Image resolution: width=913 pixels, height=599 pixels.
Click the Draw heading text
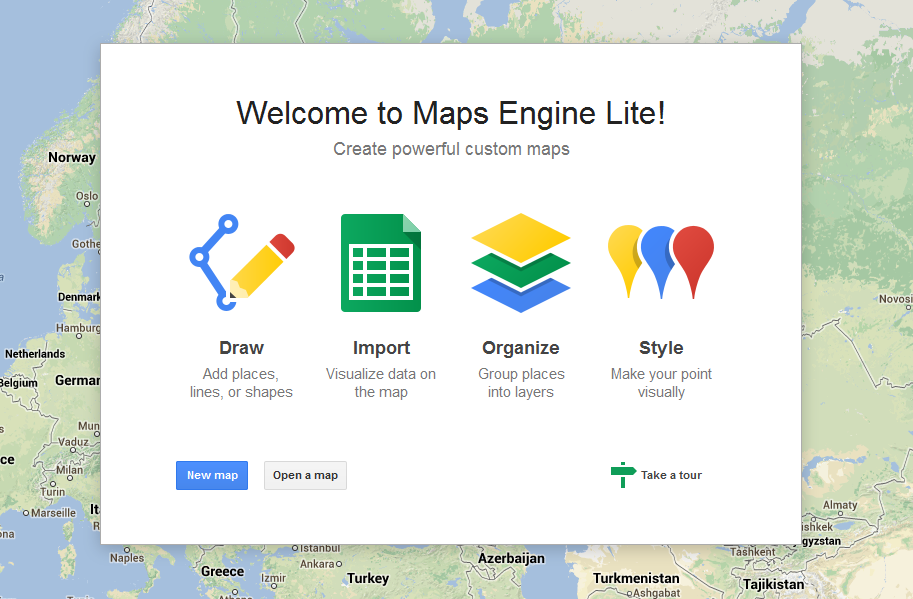coord(242,348)
